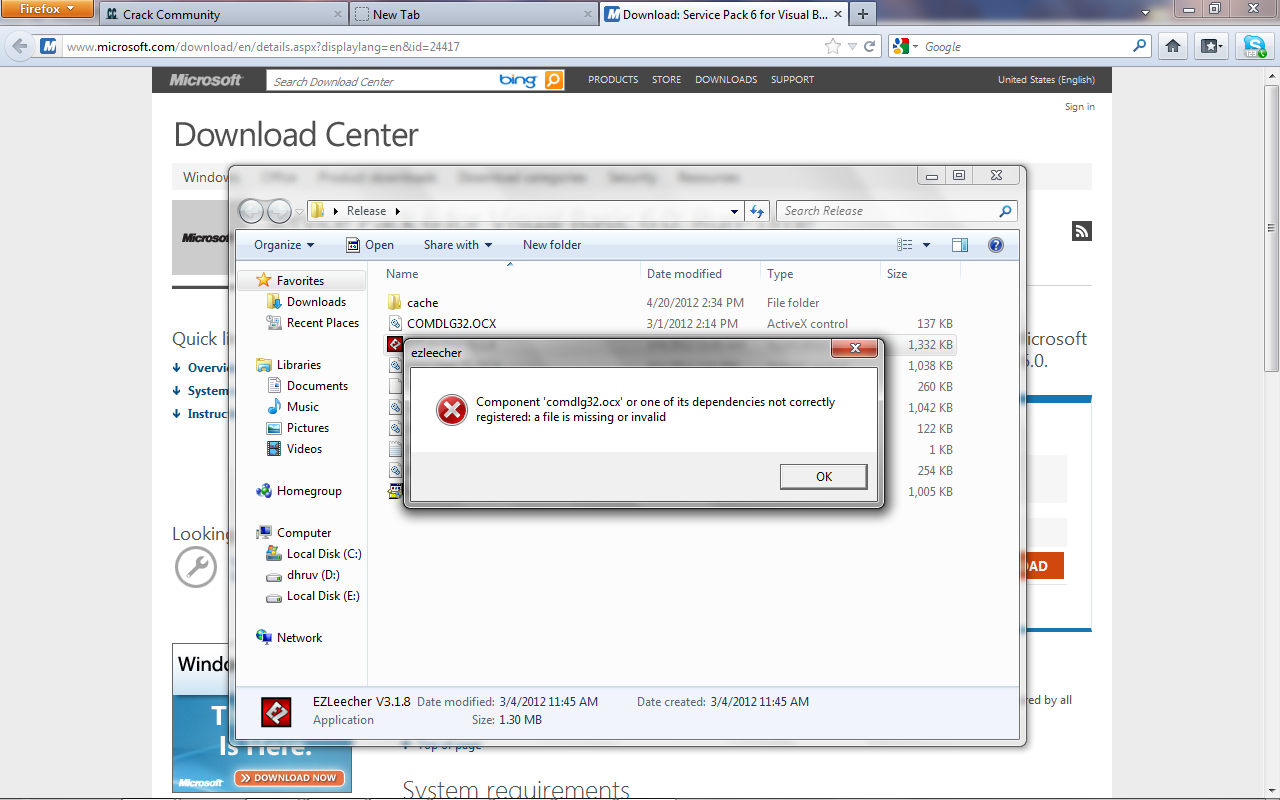This screenshot has width=1280, height=800.
Task: Open STORE menu on Microsoft page
Action: 666,80
